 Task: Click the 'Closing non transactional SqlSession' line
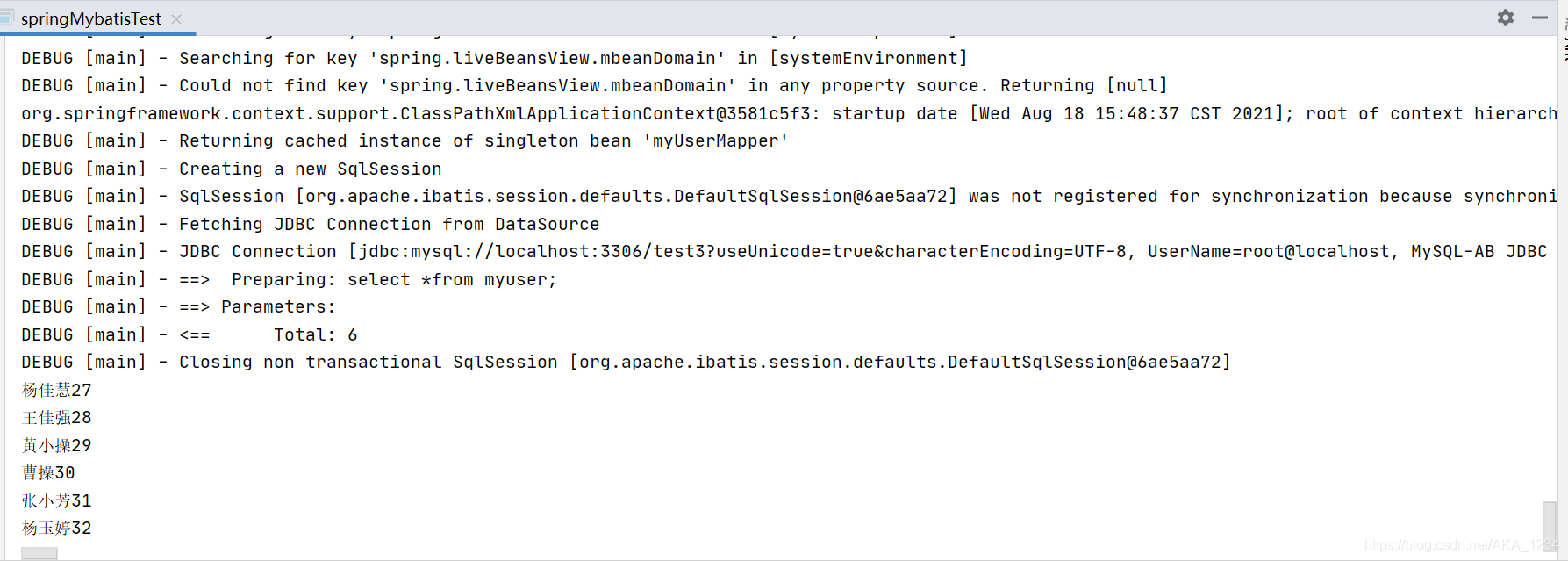[x=626, y=362]
